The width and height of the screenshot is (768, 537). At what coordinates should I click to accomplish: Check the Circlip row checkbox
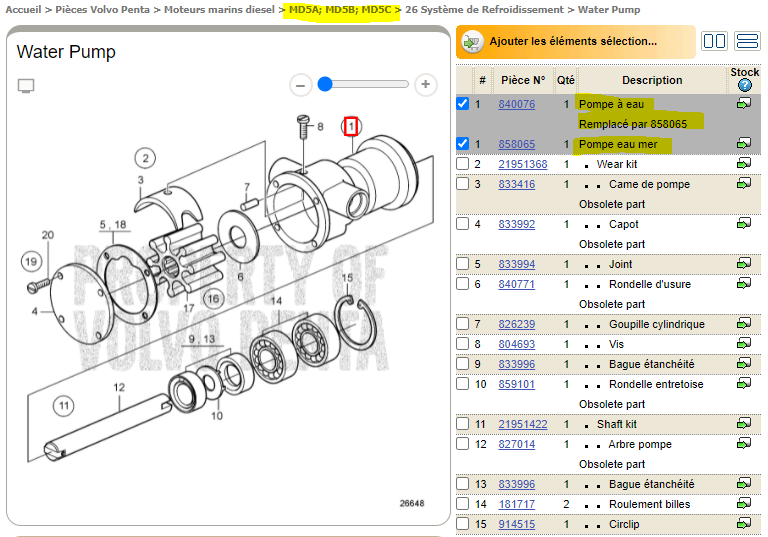462,524
